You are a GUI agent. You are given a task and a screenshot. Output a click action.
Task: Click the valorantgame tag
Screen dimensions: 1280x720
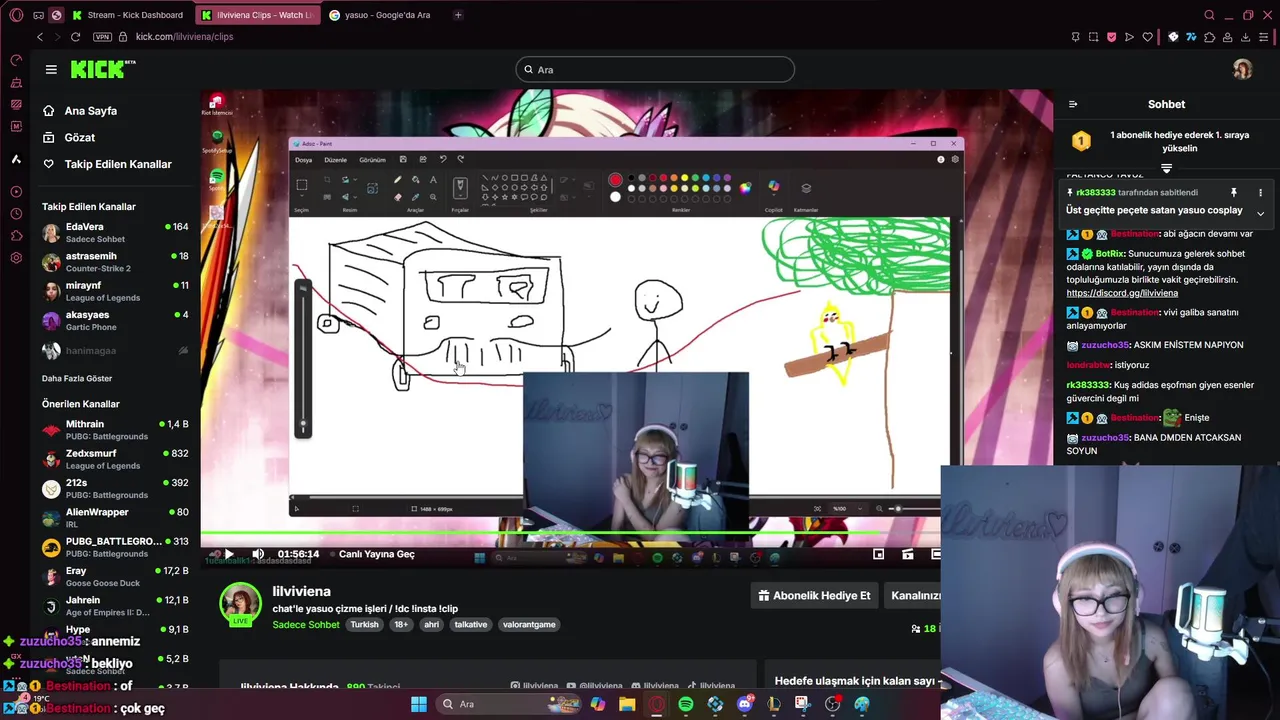point(529,625)
